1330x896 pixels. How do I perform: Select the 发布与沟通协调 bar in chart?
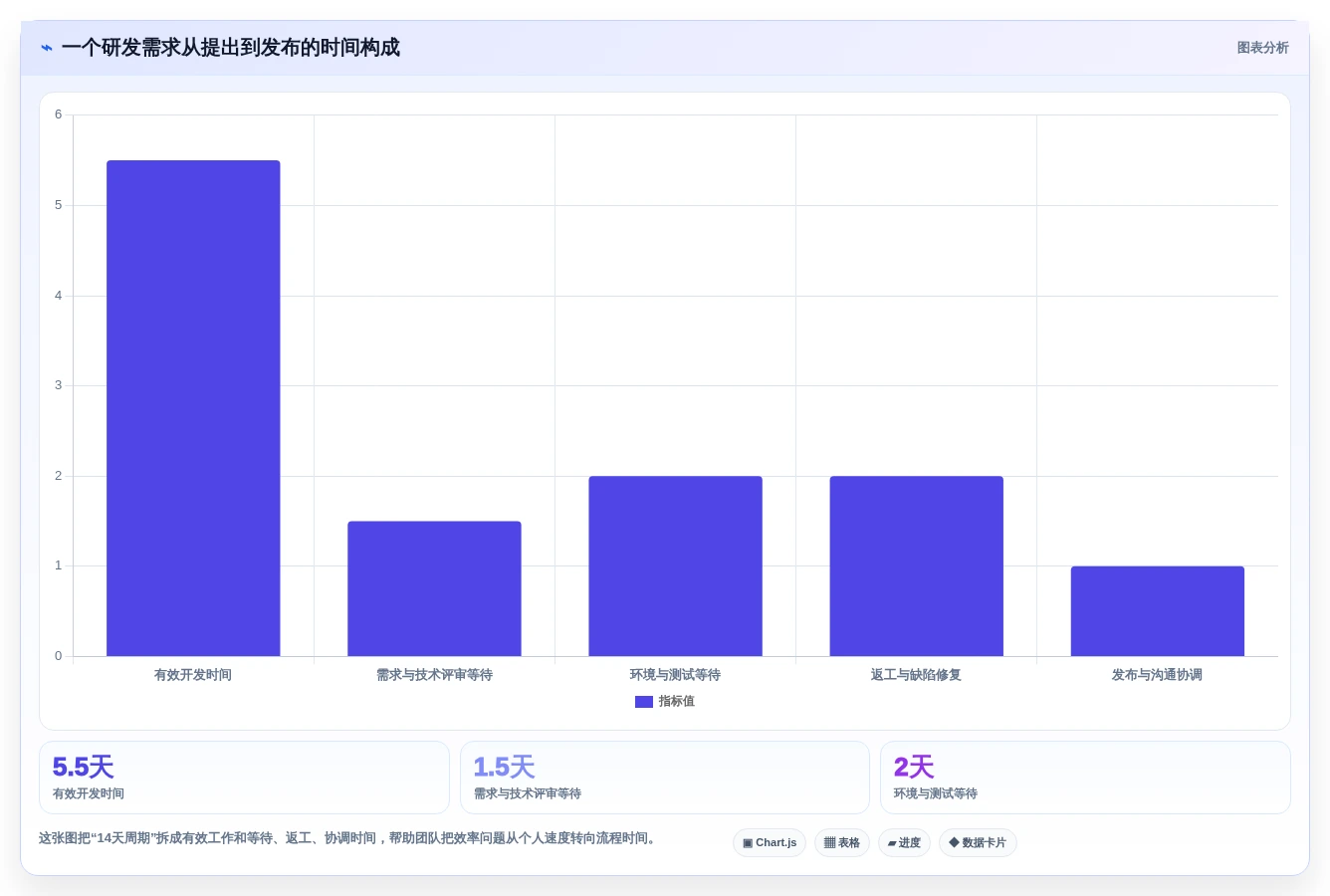pyautogui.click(x=1157, y=611)
